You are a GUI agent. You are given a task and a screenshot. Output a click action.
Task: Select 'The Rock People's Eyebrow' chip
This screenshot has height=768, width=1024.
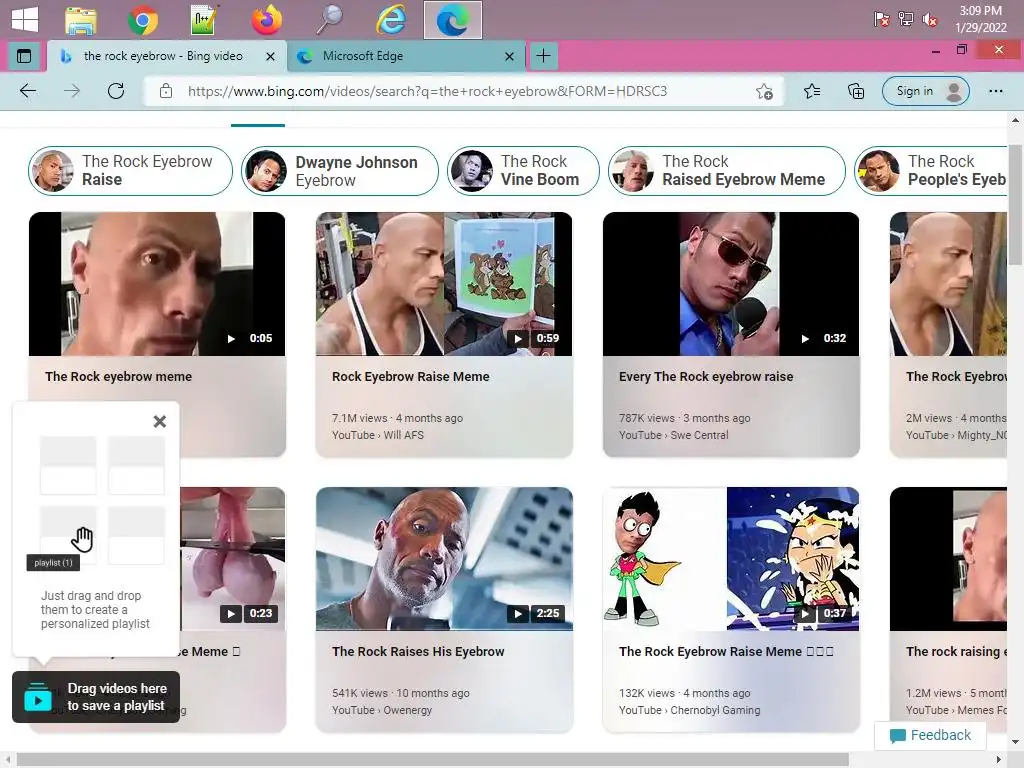point(931,170)
